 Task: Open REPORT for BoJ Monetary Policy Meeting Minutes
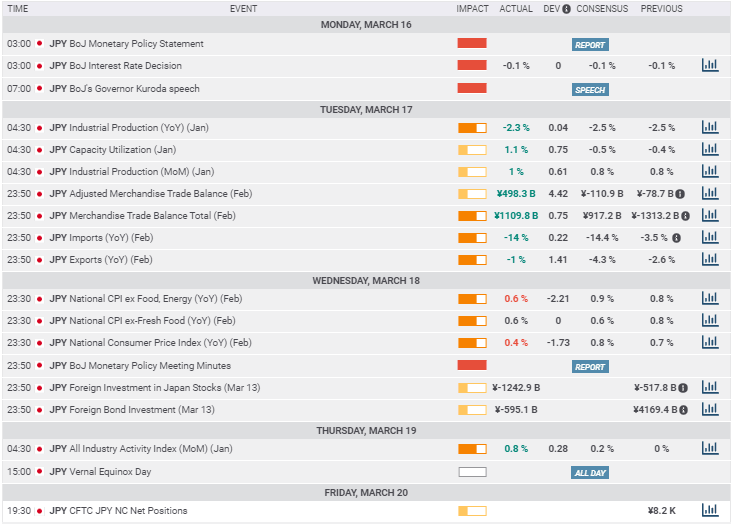[590, 367]
